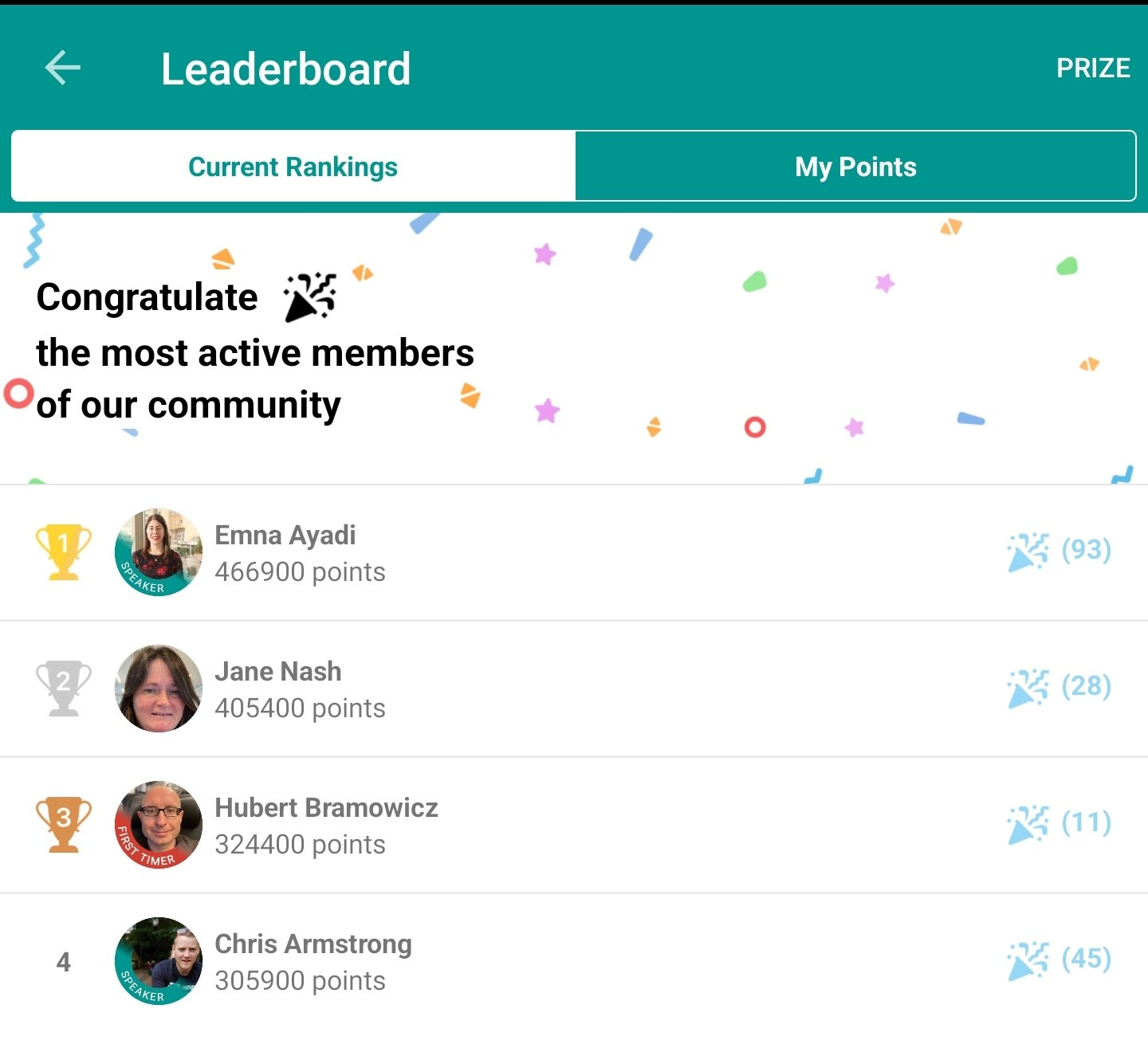The image size is (1148, 1044).
Task: Go back using the arrow icon
Action: click(x=62, y=68)
